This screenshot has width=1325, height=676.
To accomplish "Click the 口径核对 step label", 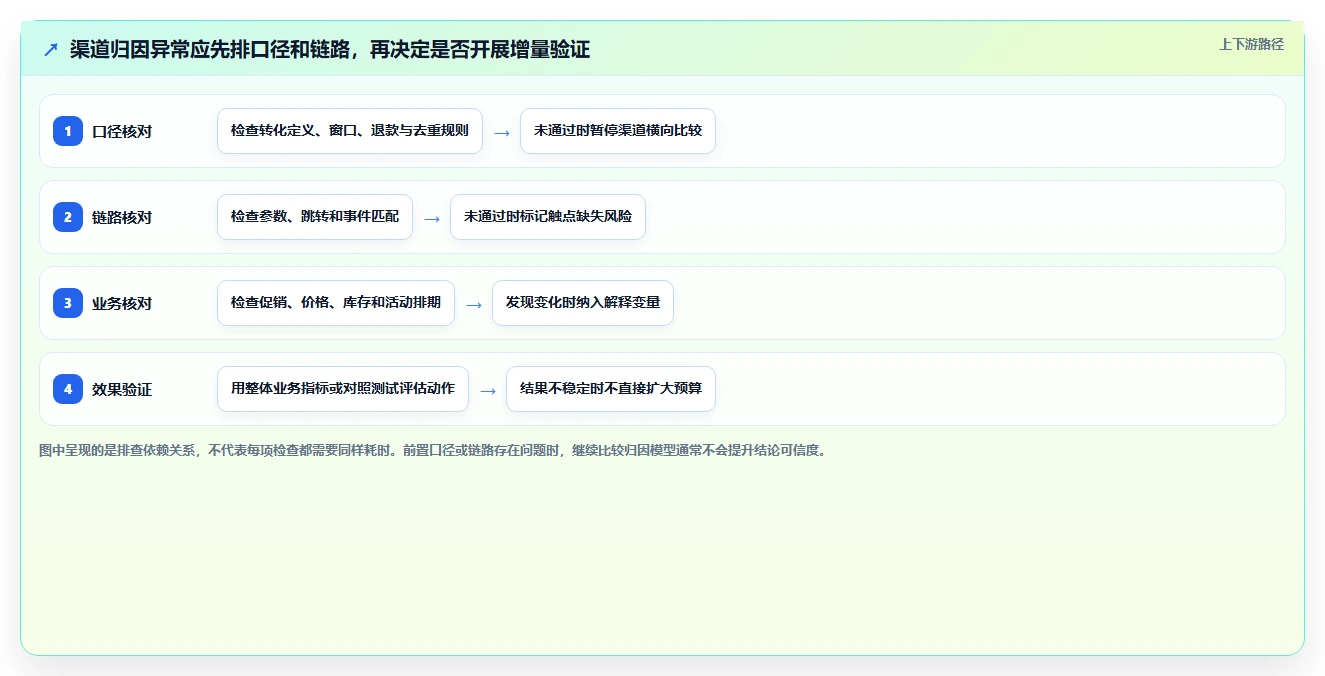I will click(x=122, y=131).
